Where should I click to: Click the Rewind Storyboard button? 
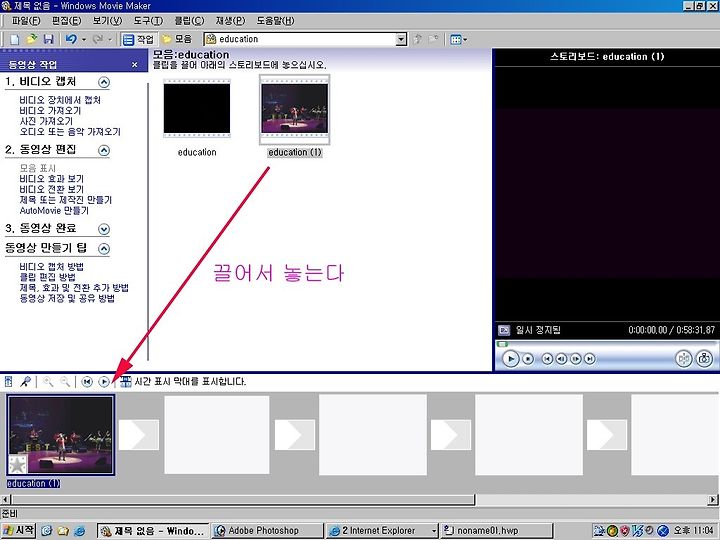pyautogui.click(x=87, y=382)
